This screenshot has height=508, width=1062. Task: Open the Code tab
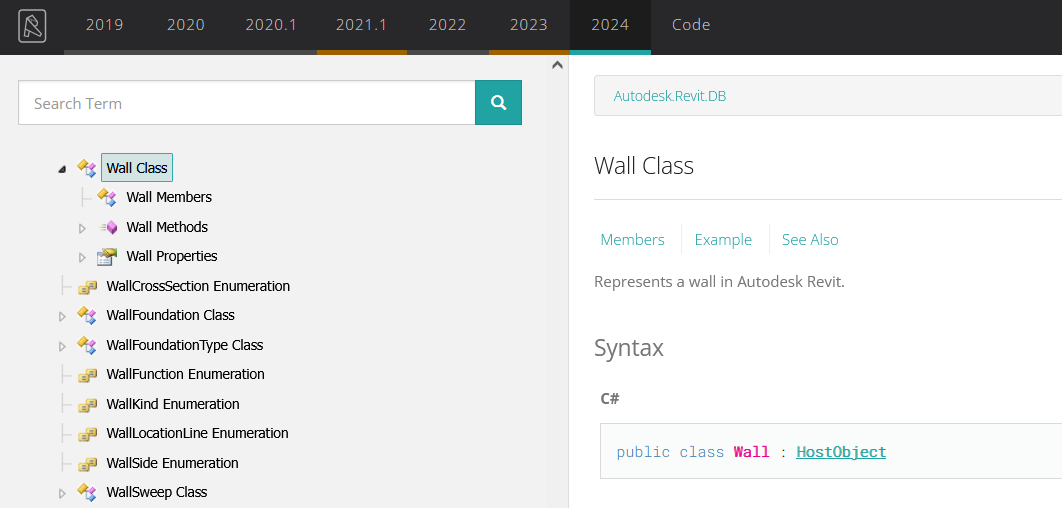pos(691,25)
